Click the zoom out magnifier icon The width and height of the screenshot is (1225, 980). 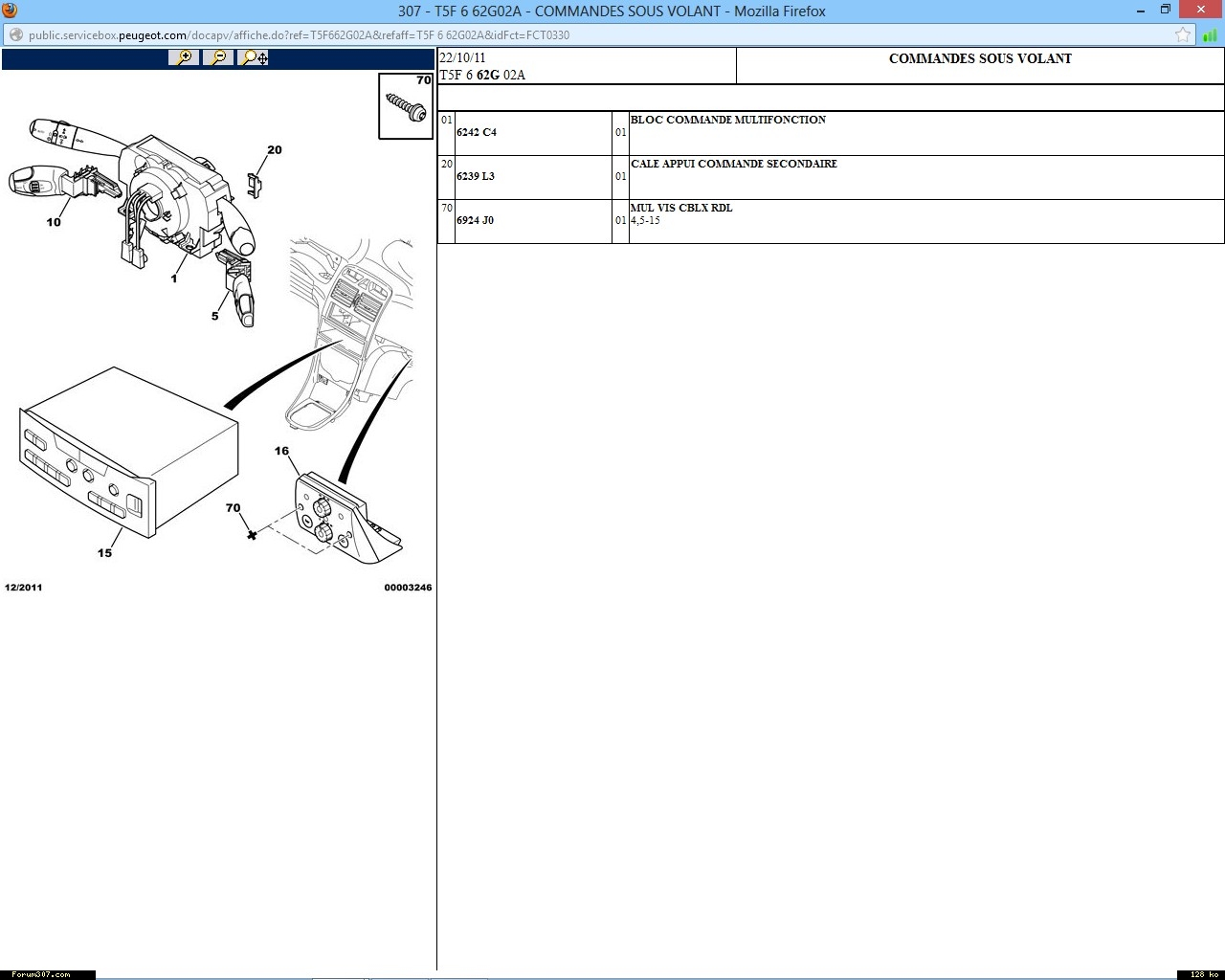point(218,57)
